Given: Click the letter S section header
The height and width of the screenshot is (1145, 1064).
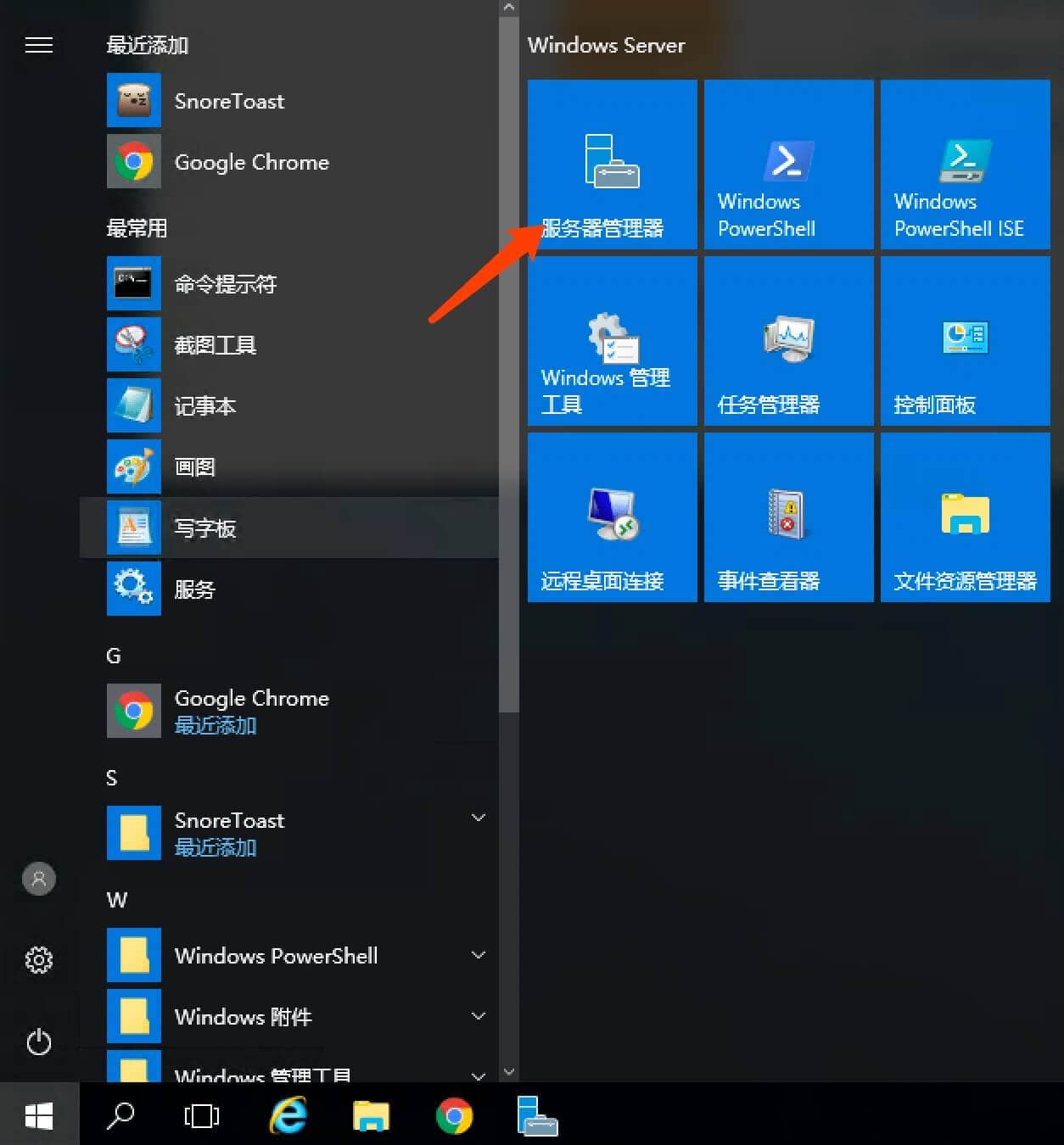Looking at the screenshot, I should 112,778.
